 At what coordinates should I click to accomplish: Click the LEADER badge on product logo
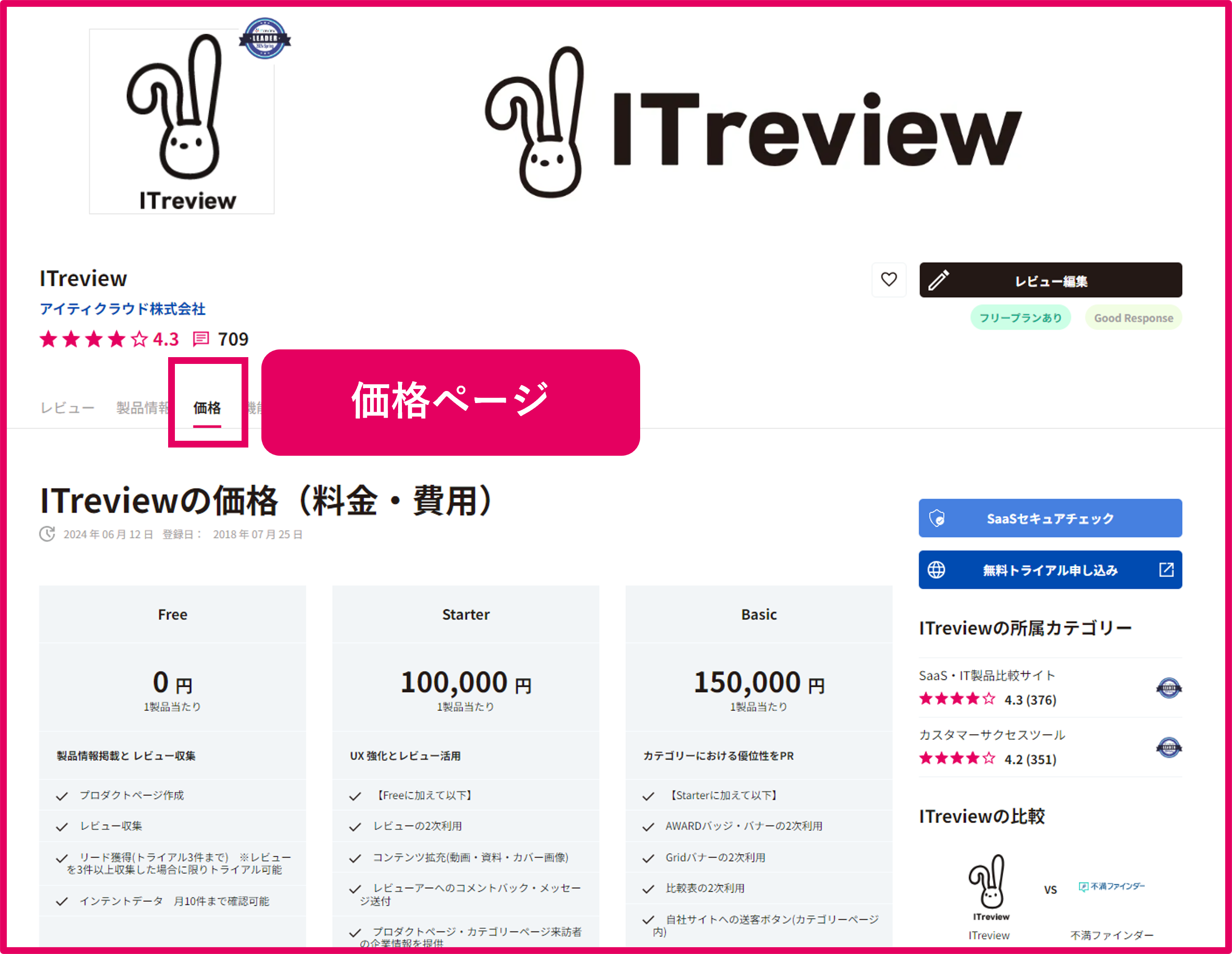(x=265, y=38)
